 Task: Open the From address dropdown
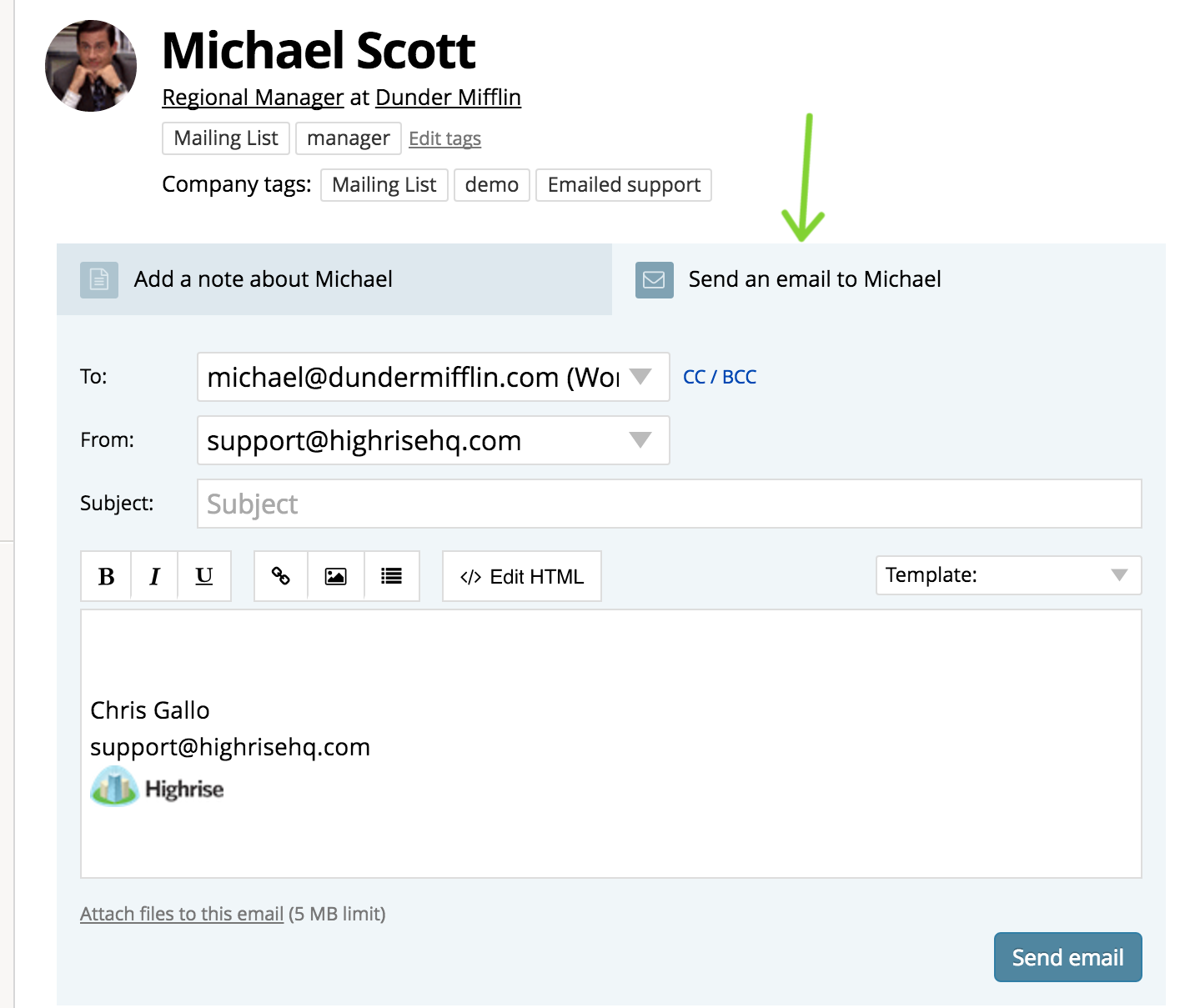pyautogui.click(x=434, y=440)
